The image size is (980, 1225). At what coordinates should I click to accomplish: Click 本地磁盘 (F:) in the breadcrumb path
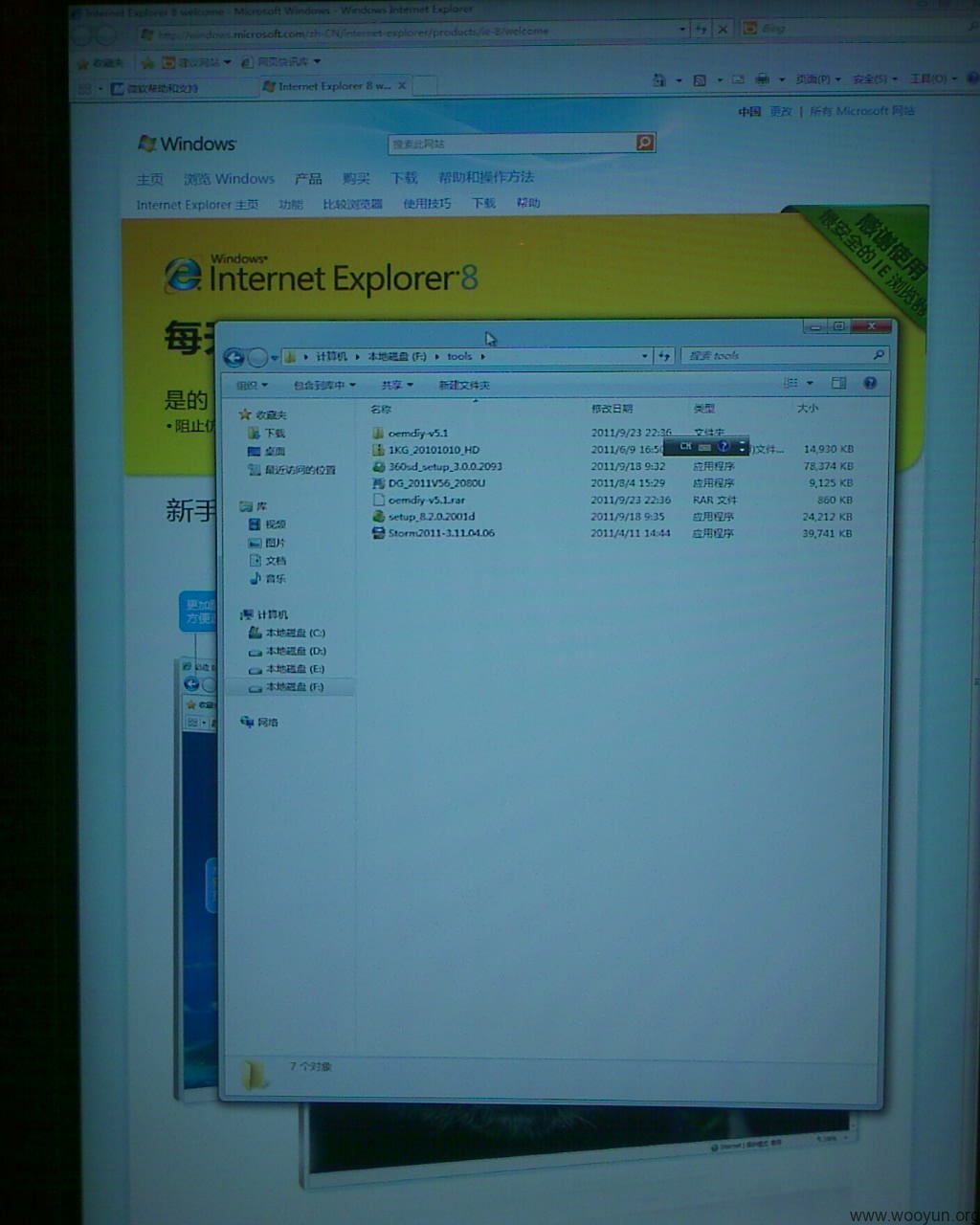tap(397, 356)
